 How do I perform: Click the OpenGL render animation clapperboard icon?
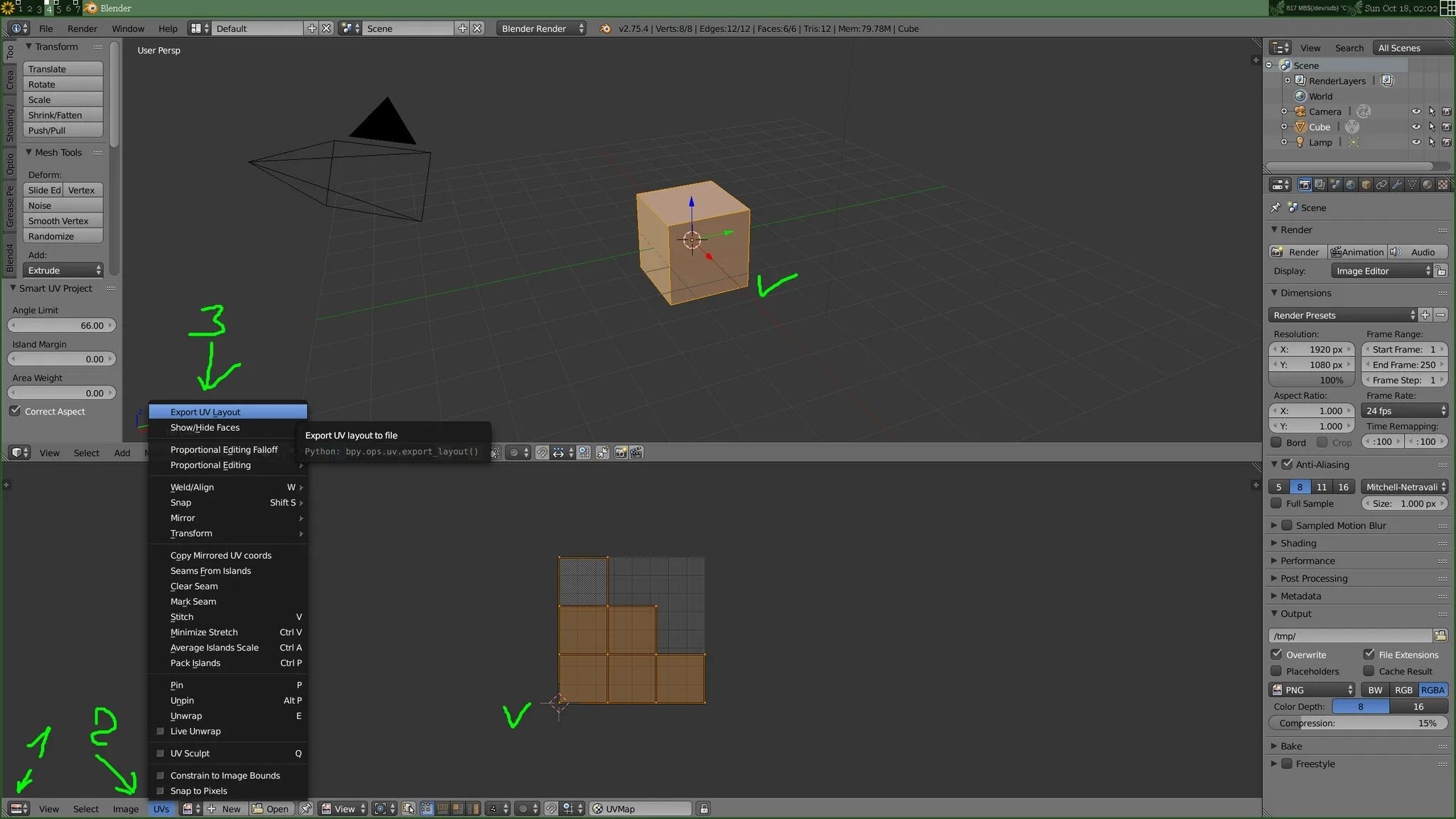[636, 452]
